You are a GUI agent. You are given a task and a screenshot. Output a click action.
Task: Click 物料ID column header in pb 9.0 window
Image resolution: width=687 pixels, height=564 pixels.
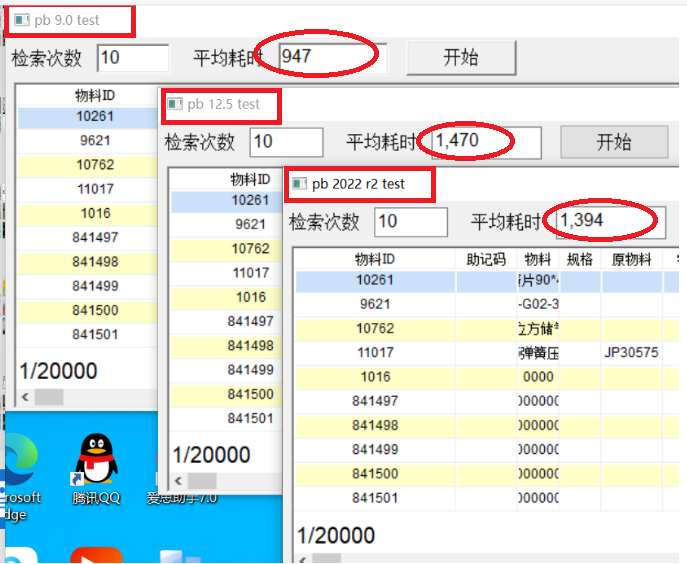[95, 96]
